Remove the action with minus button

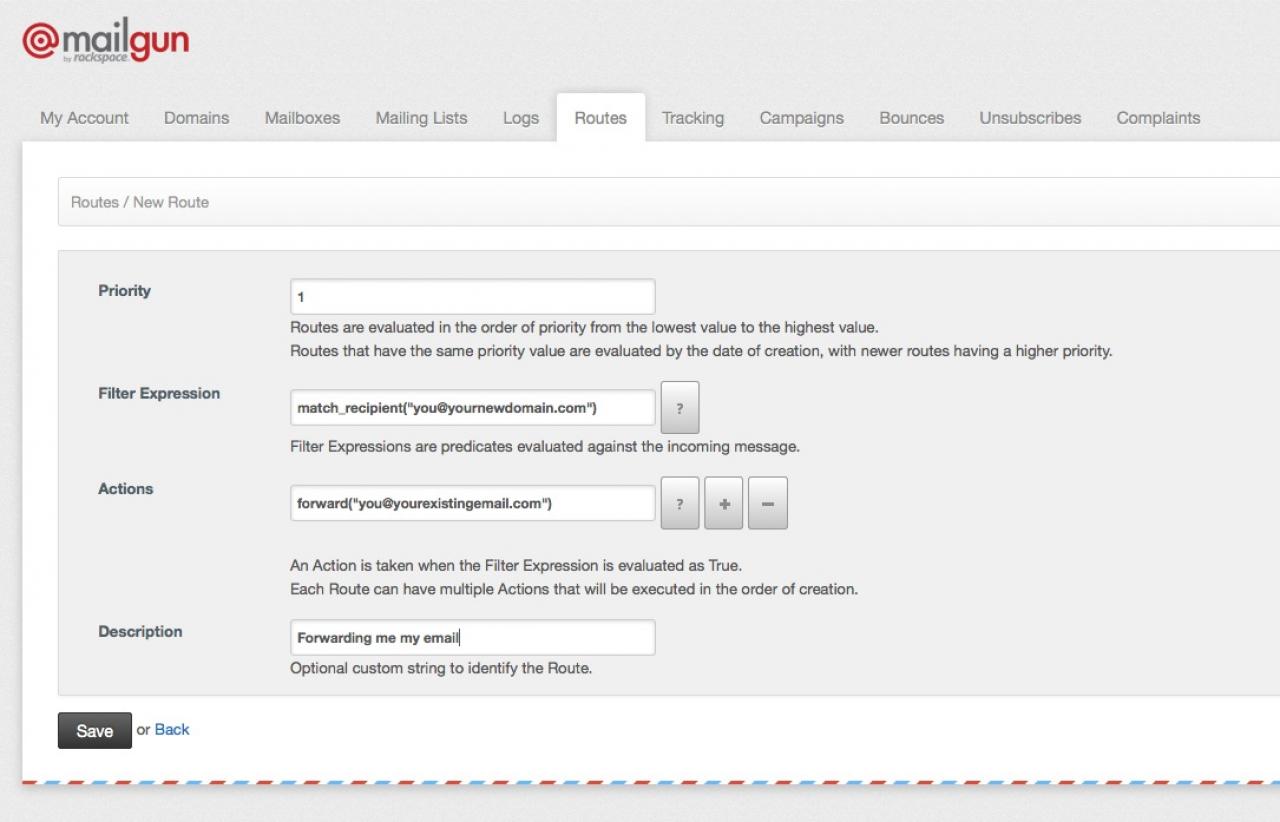point(768,503)
